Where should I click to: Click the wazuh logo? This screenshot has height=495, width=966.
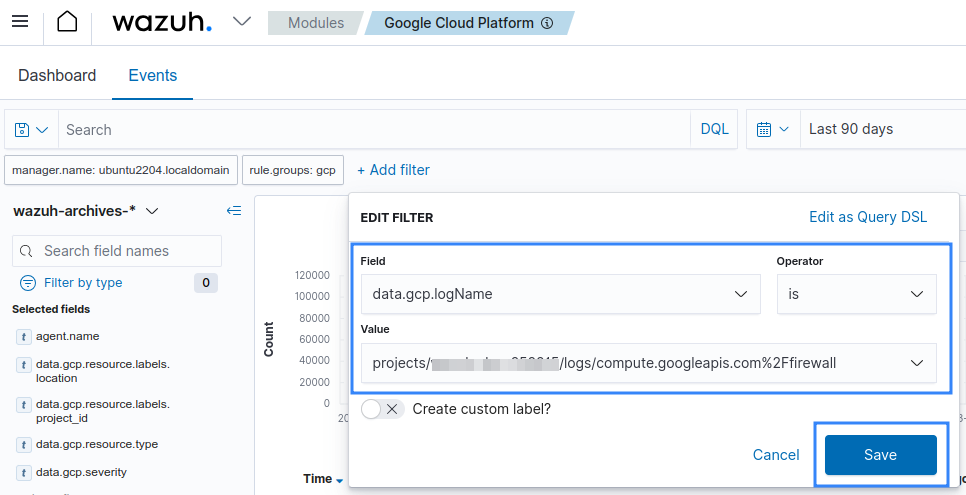162,22
